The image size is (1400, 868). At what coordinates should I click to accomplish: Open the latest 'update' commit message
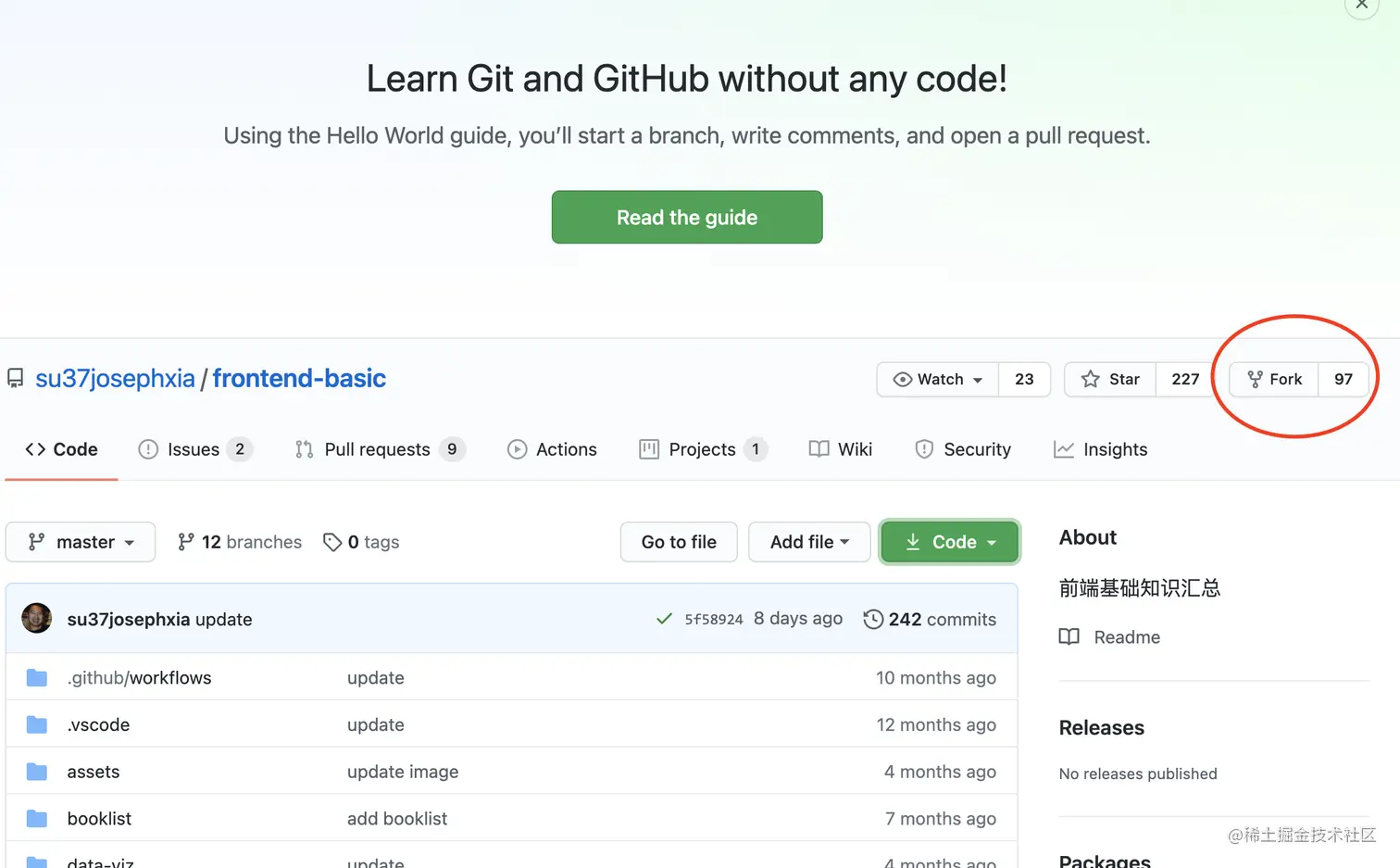224,620
